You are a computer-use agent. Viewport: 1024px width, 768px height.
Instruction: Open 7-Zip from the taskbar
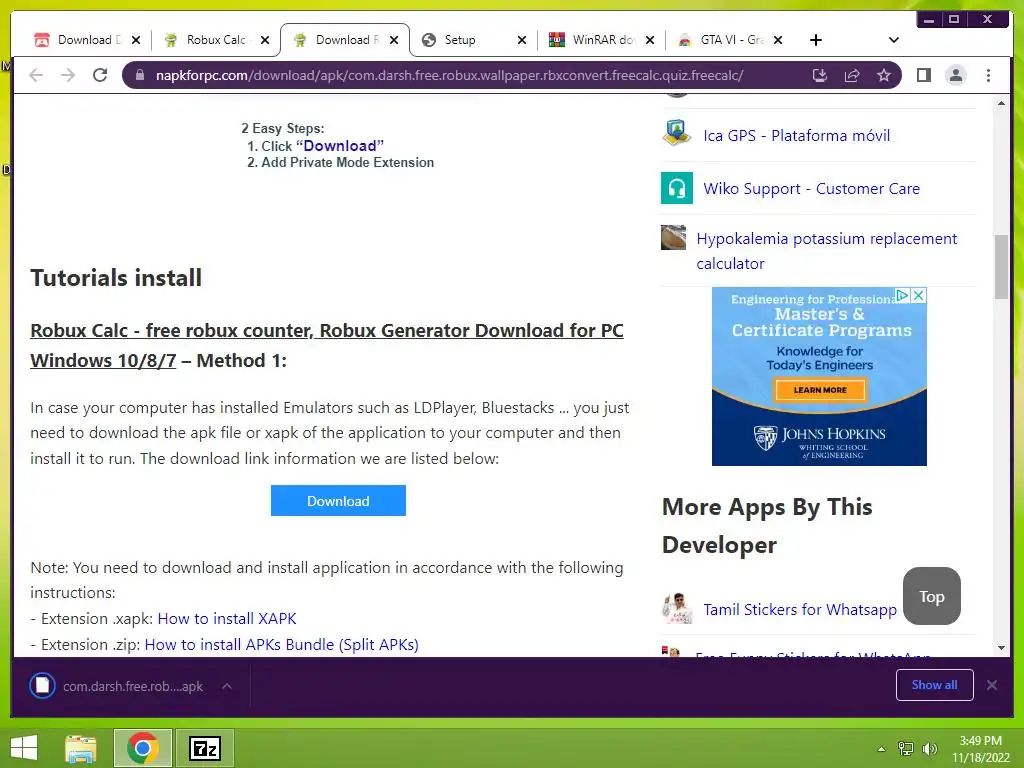(x=205, y=748)
